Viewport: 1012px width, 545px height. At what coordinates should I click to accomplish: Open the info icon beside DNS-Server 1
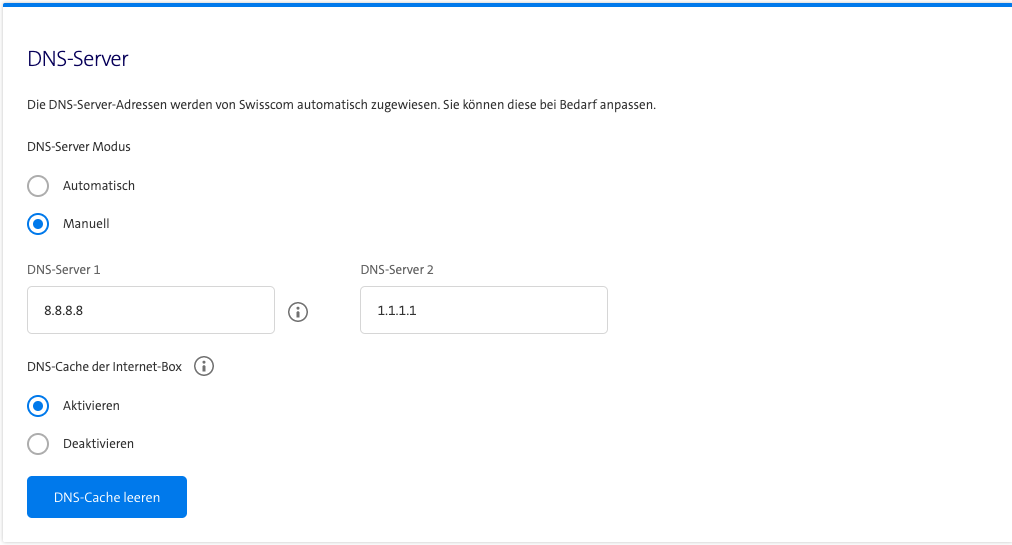coord(297,312)
